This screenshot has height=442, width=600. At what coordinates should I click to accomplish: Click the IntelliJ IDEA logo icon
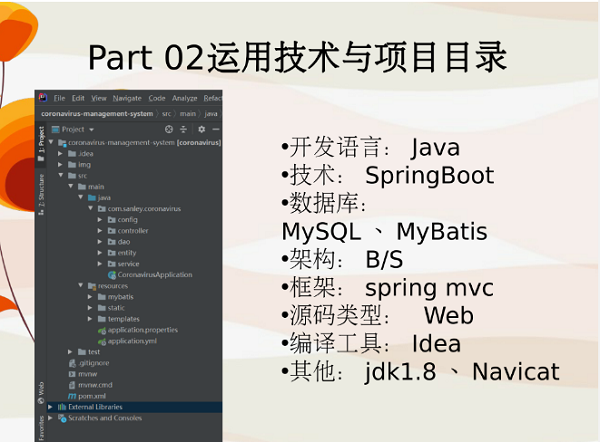[x=43, y=98]
